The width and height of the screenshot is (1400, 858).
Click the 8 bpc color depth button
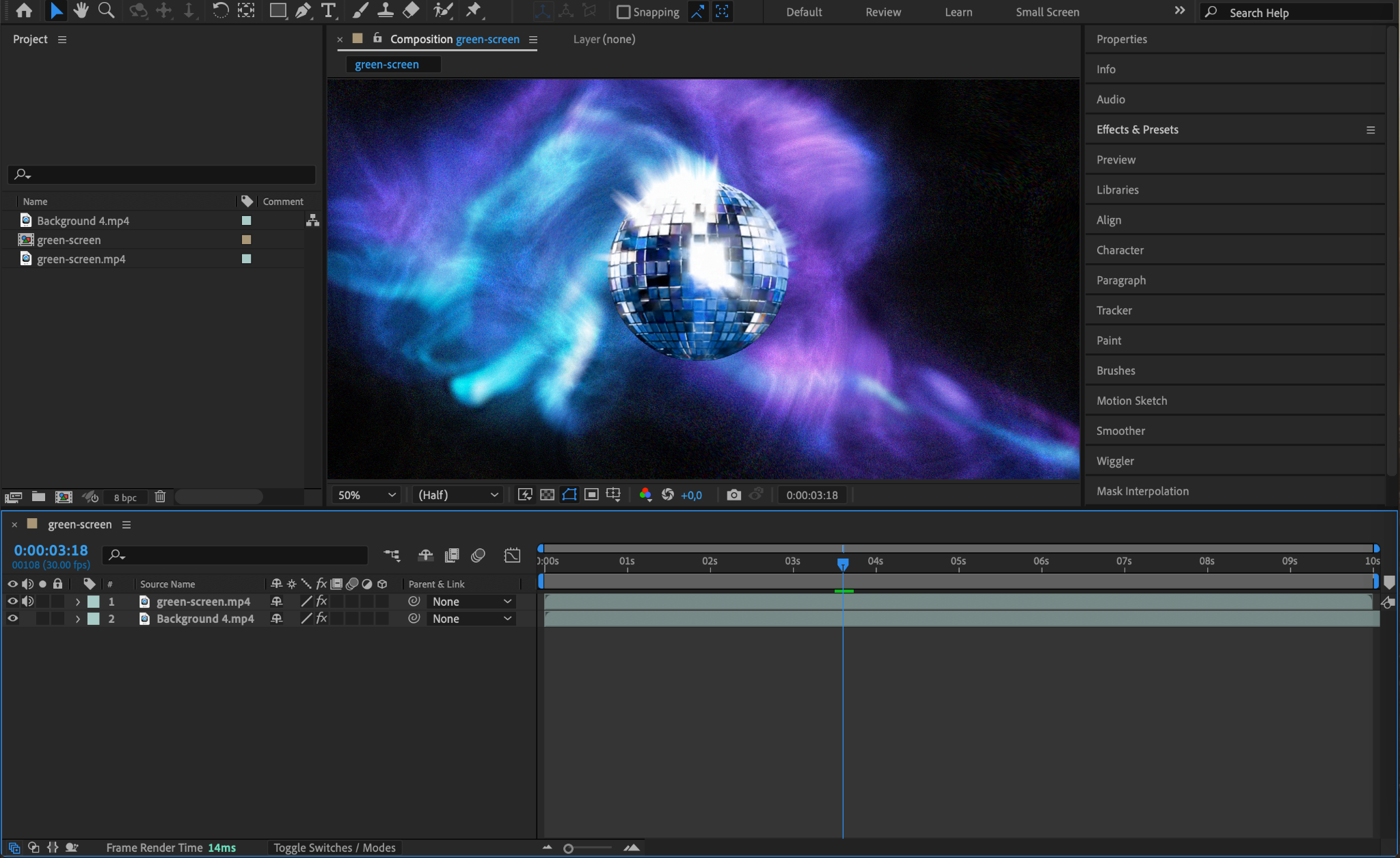pyautogui.click(x=125, y=498)
